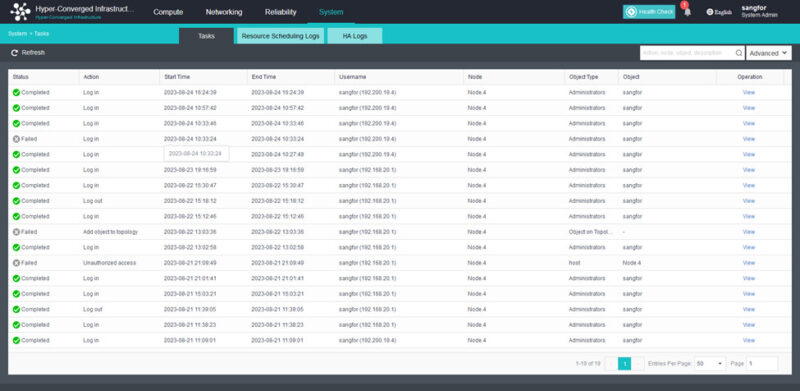Expand the Advanced search dropdown
Viewport: 800px width, 391px height.
click(768, 53)
